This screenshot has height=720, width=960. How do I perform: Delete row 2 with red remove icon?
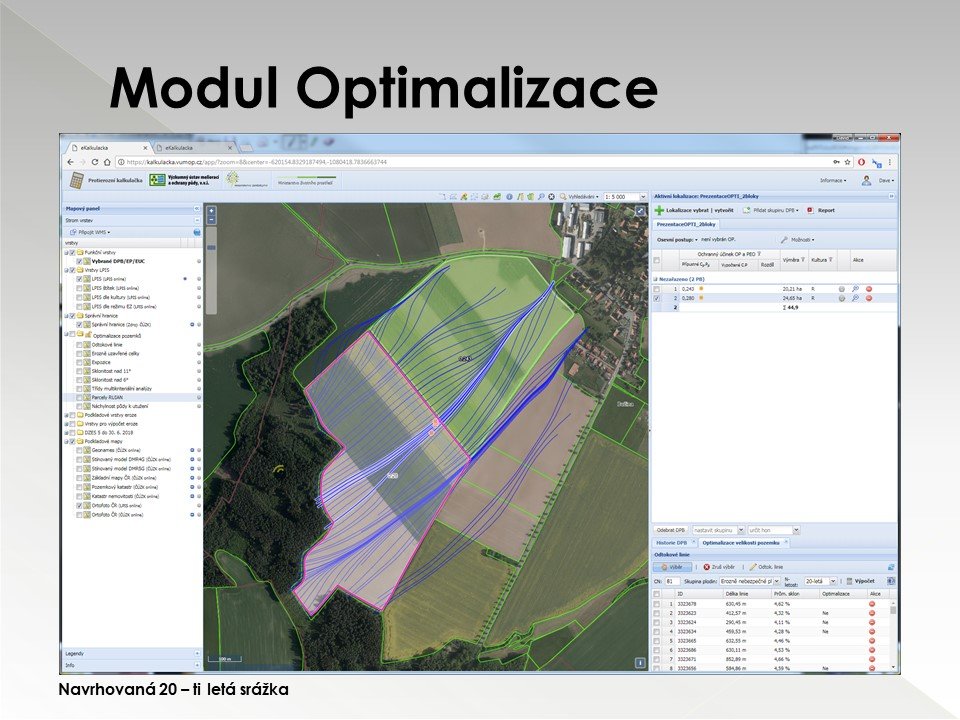(869, 299)
